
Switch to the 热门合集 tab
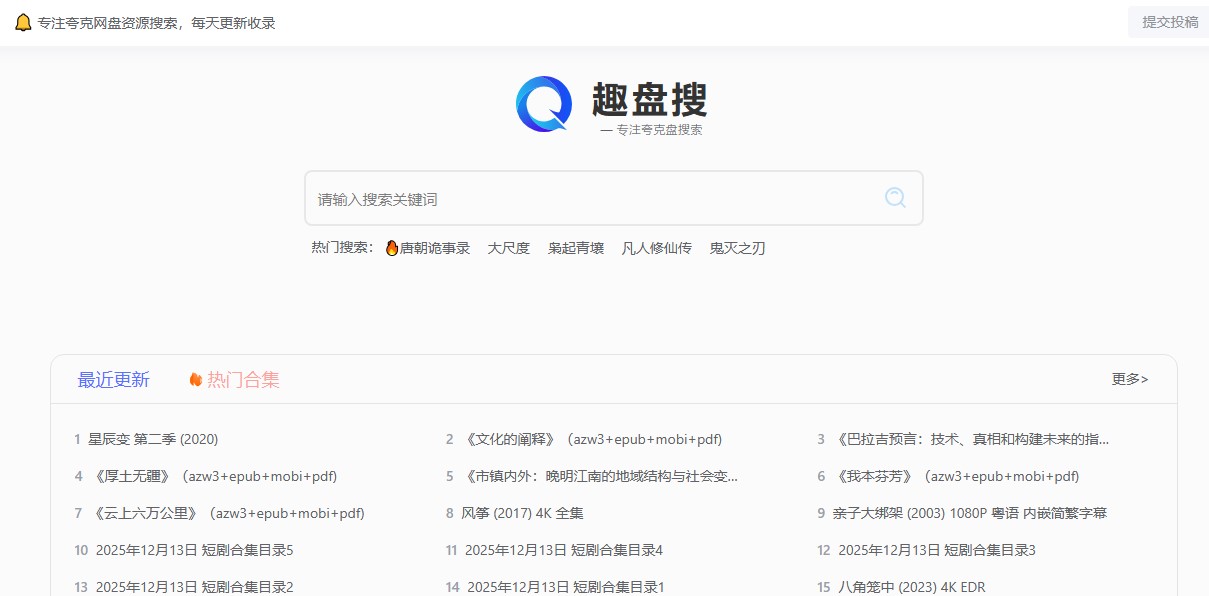[241, 378]
